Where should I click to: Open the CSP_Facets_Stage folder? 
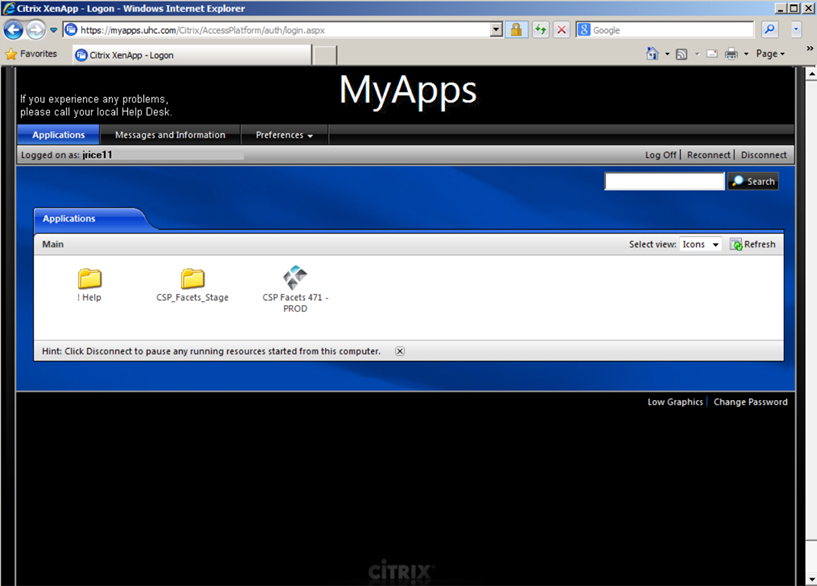coord(192,279)
